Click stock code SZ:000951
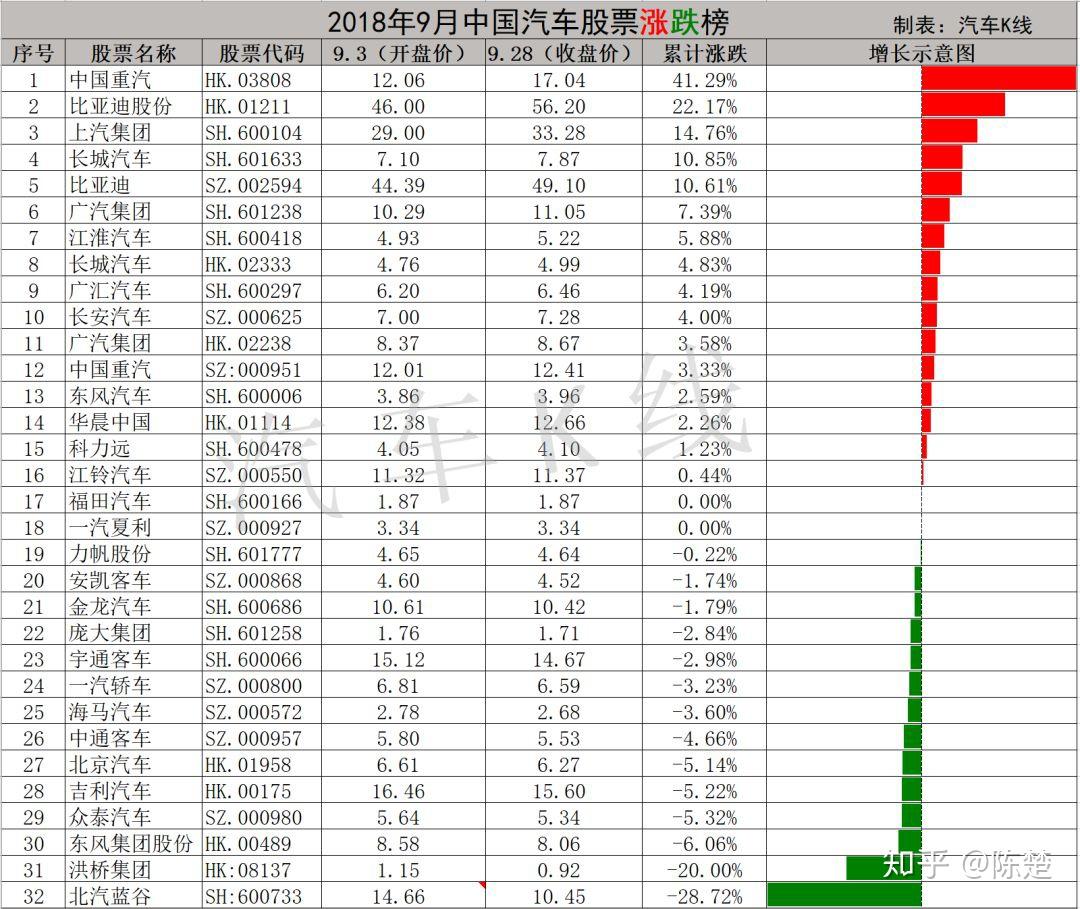 click(253, 369)
